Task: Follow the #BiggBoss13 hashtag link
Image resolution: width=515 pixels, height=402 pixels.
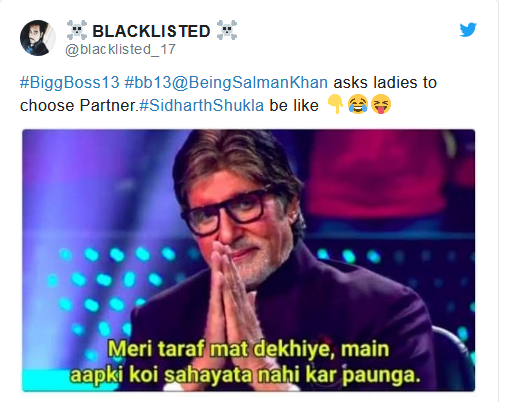Action: 69,83
